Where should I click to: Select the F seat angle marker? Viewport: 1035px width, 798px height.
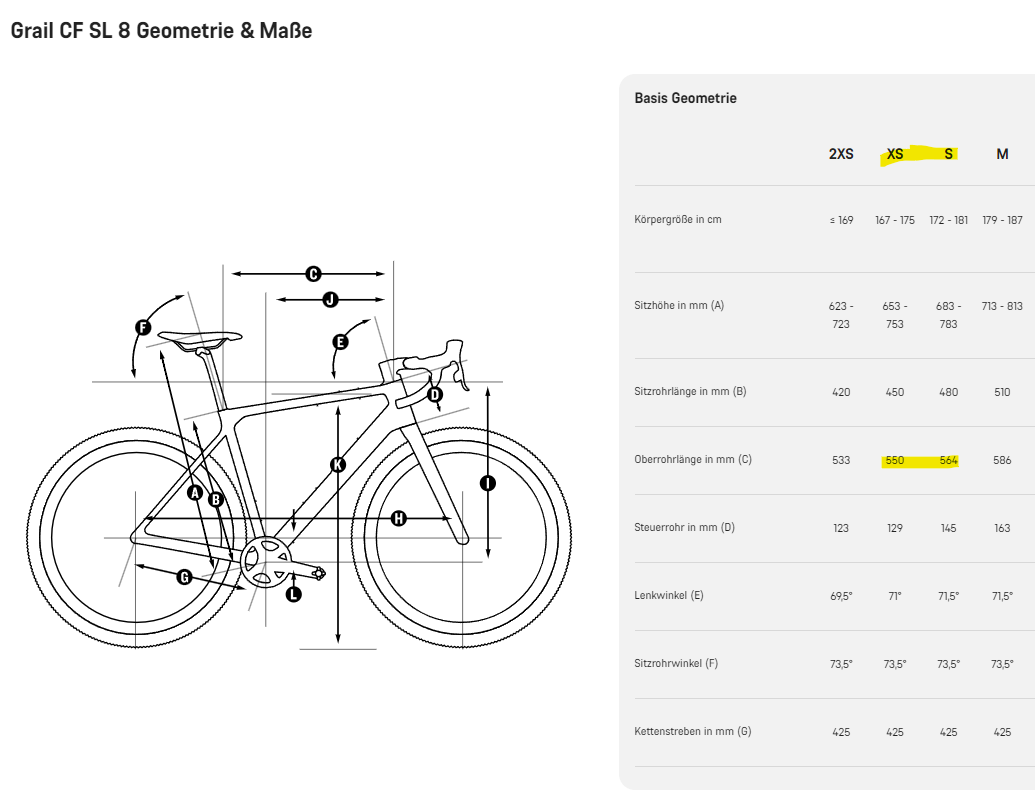[x=143, y=327]
